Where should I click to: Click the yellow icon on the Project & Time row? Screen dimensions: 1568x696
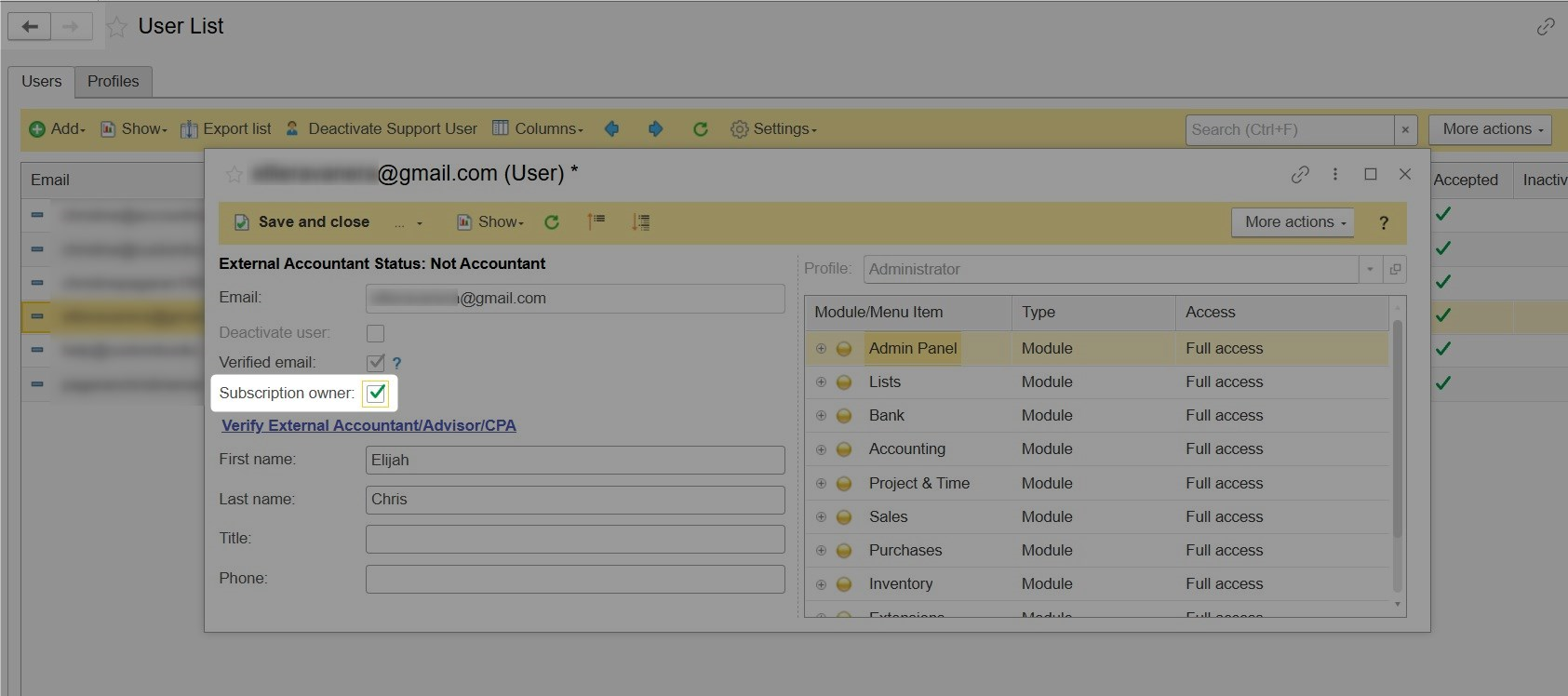coord(844,484)
